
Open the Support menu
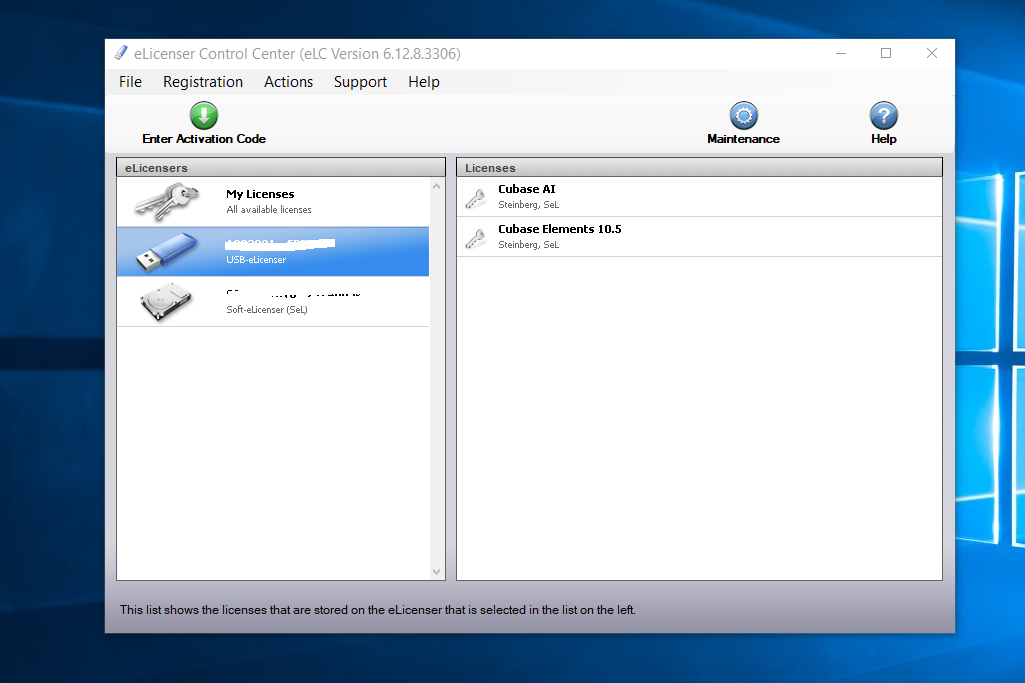tap(360, 82)
